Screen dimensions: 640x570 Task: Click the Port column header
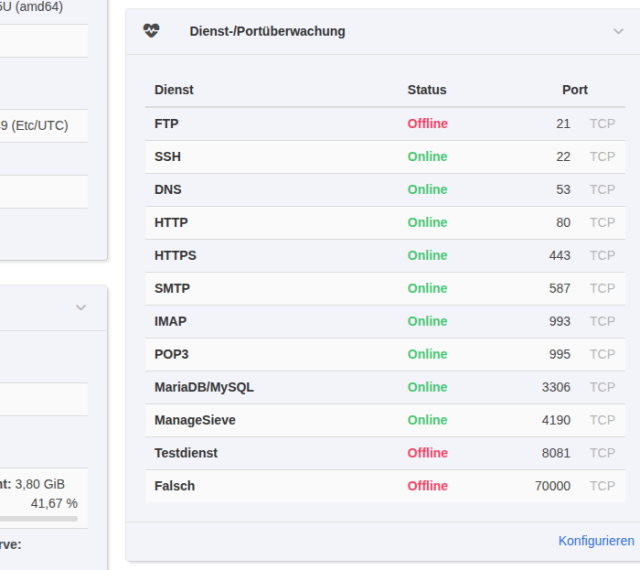point(575,90)
